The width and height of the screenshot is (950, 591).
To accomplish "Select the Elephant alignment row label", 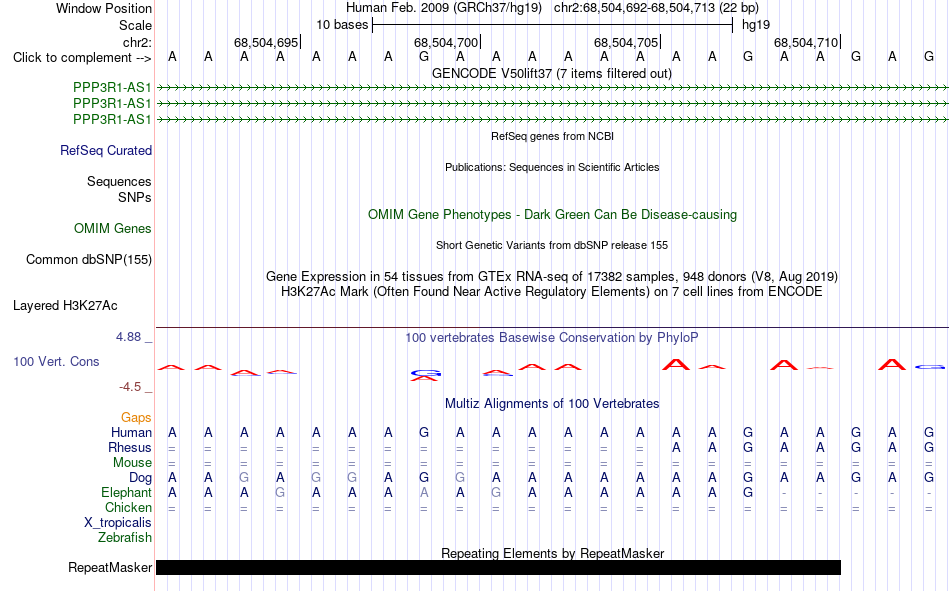I will pyautogui.click(x=127, y=493).
